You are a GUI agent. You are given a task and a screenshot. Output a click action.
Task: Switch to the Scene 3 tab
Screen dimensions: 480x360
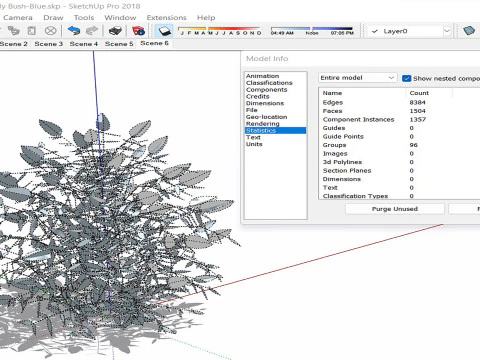click(48, 44)
